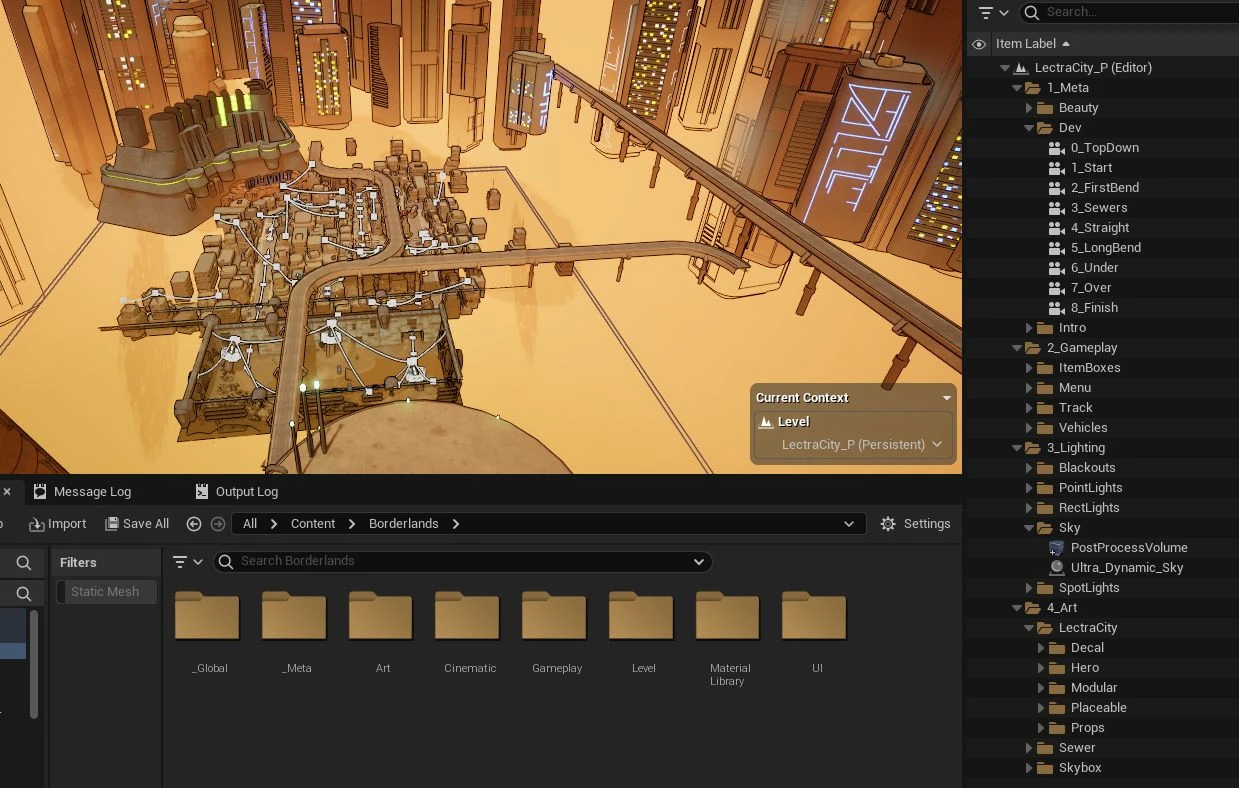This screenshot has width=1239, height=788.
Task: Click the Filters header button
Action: 78,563
